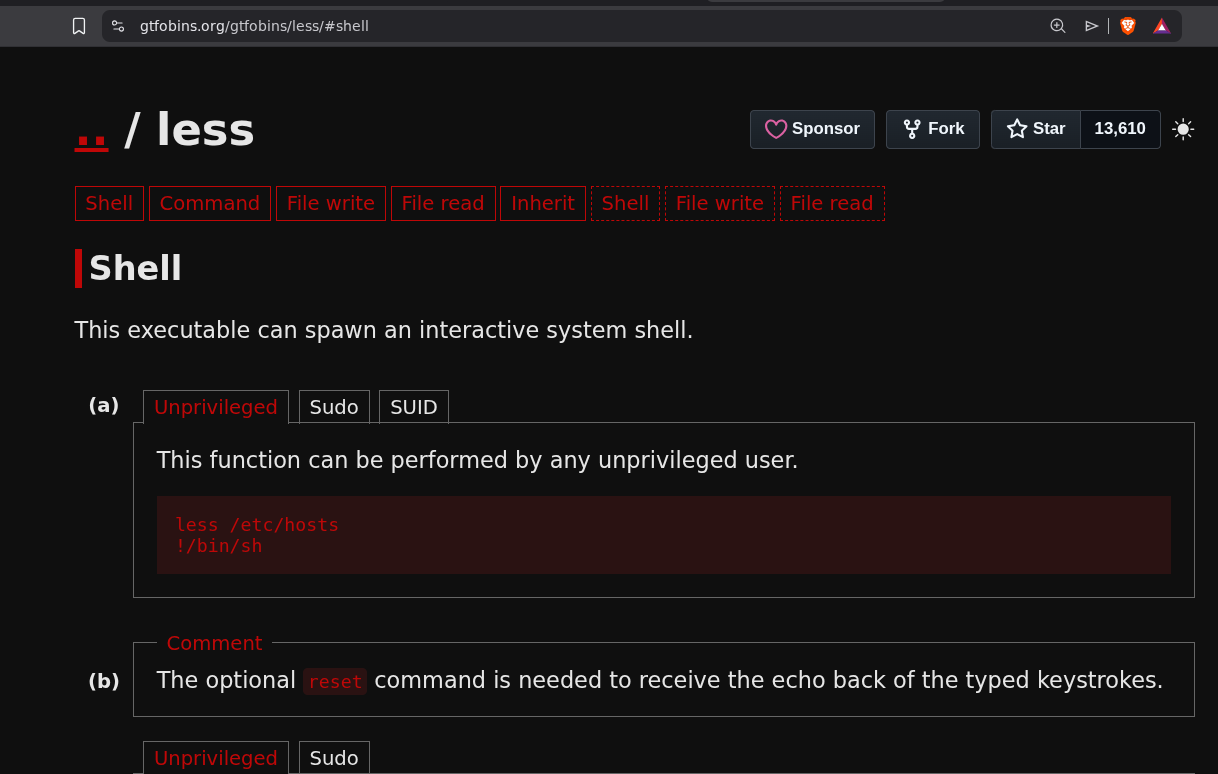This screenshot has width=1218, height=774.
Task: Open the zoom magnifier icon in address bar
Action: pyautogui.click(x=1057, y=26)
